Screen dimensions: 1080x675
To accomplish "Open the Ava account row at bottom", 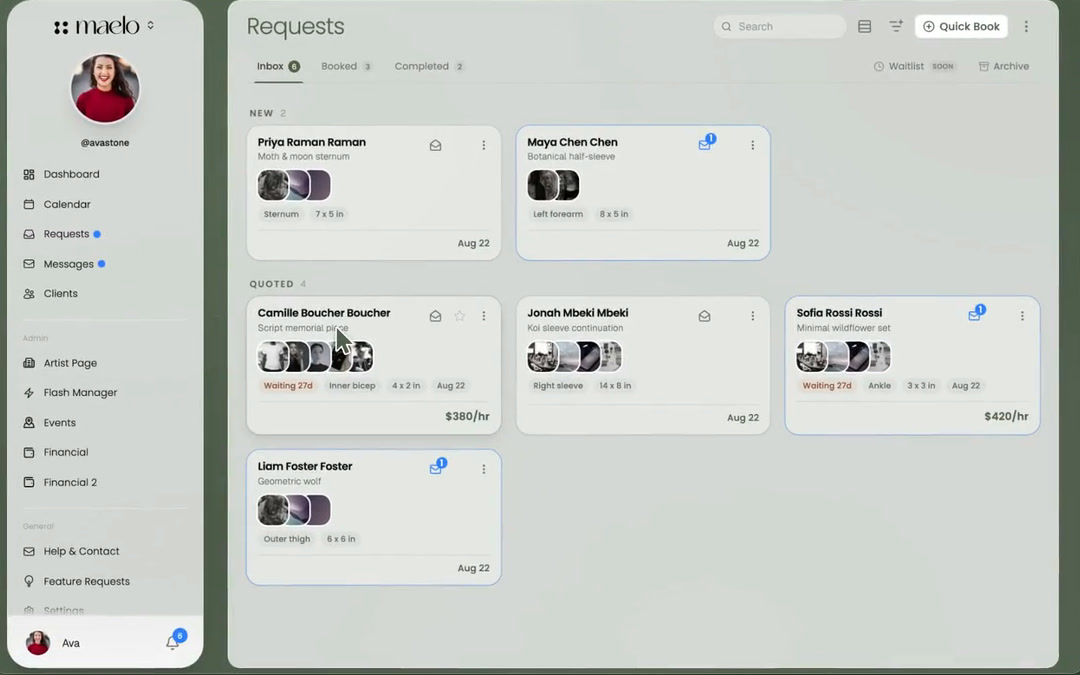I will click(105, 643).
